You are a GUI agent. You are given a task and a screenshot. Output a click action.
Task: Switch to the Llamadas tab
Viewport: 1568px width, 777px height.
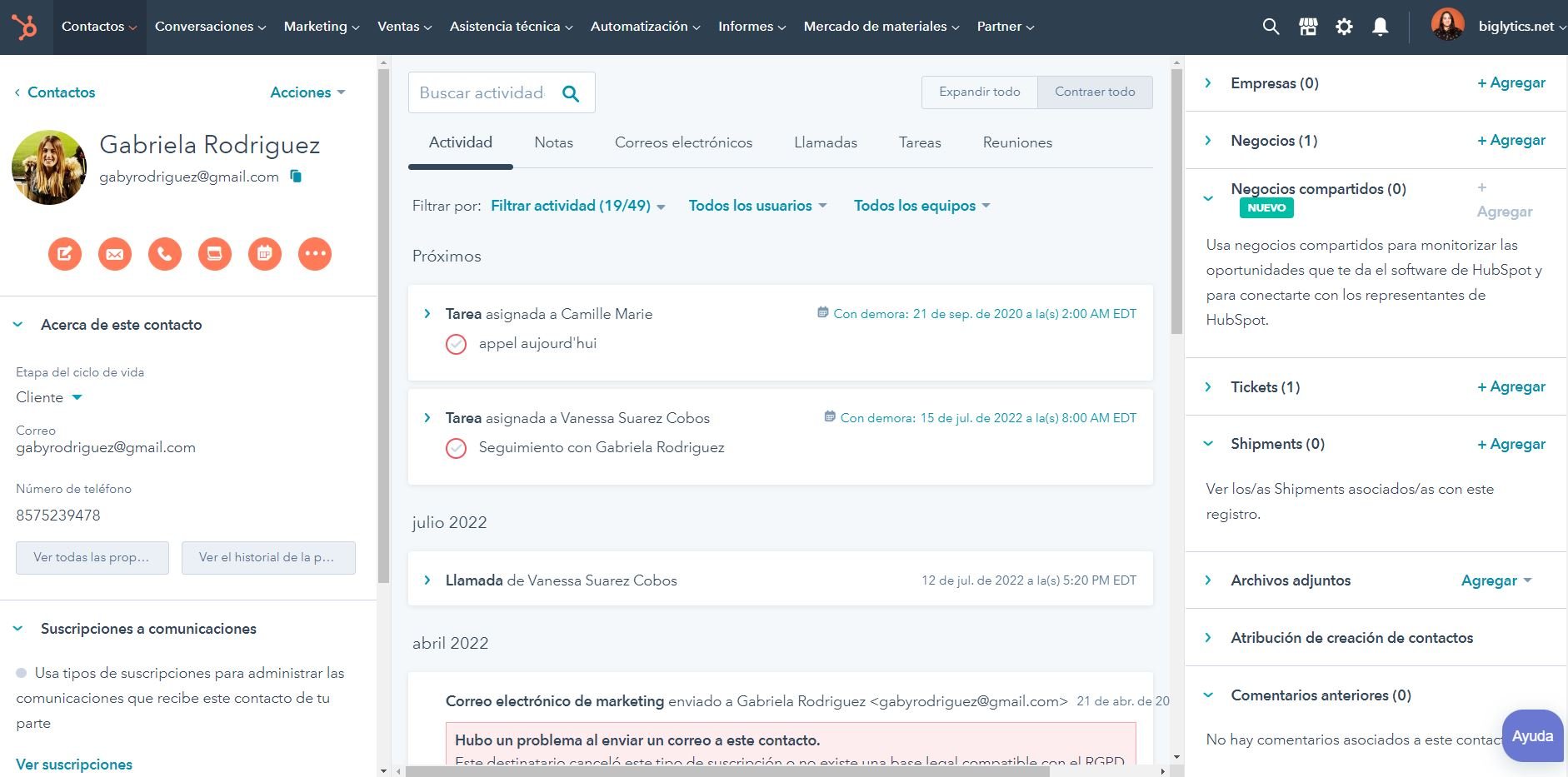[x=826, y=142]
